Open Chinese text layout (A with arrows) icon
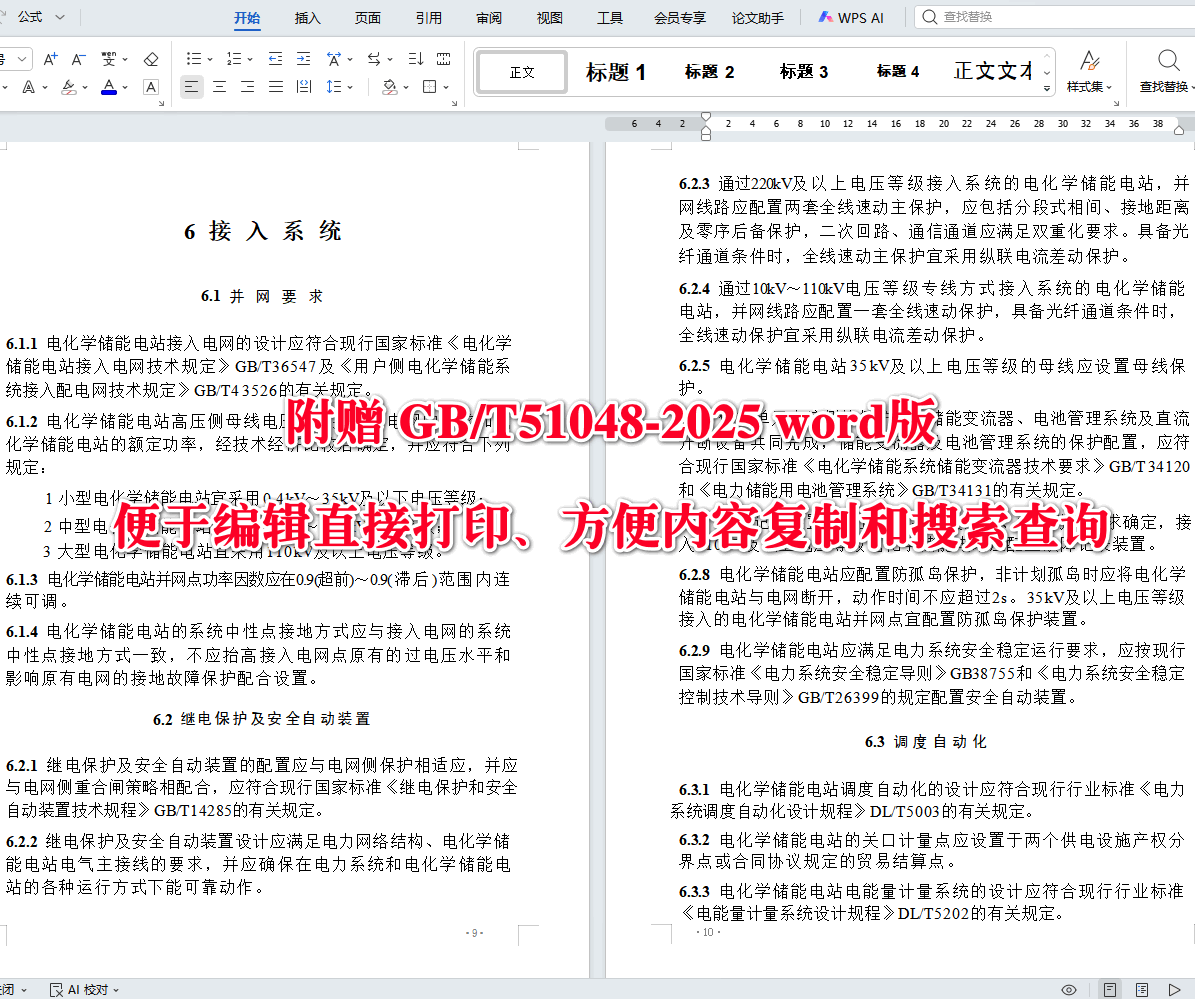Image resolution: width=1195 pixels, height=999 pixels. [334, 59]
